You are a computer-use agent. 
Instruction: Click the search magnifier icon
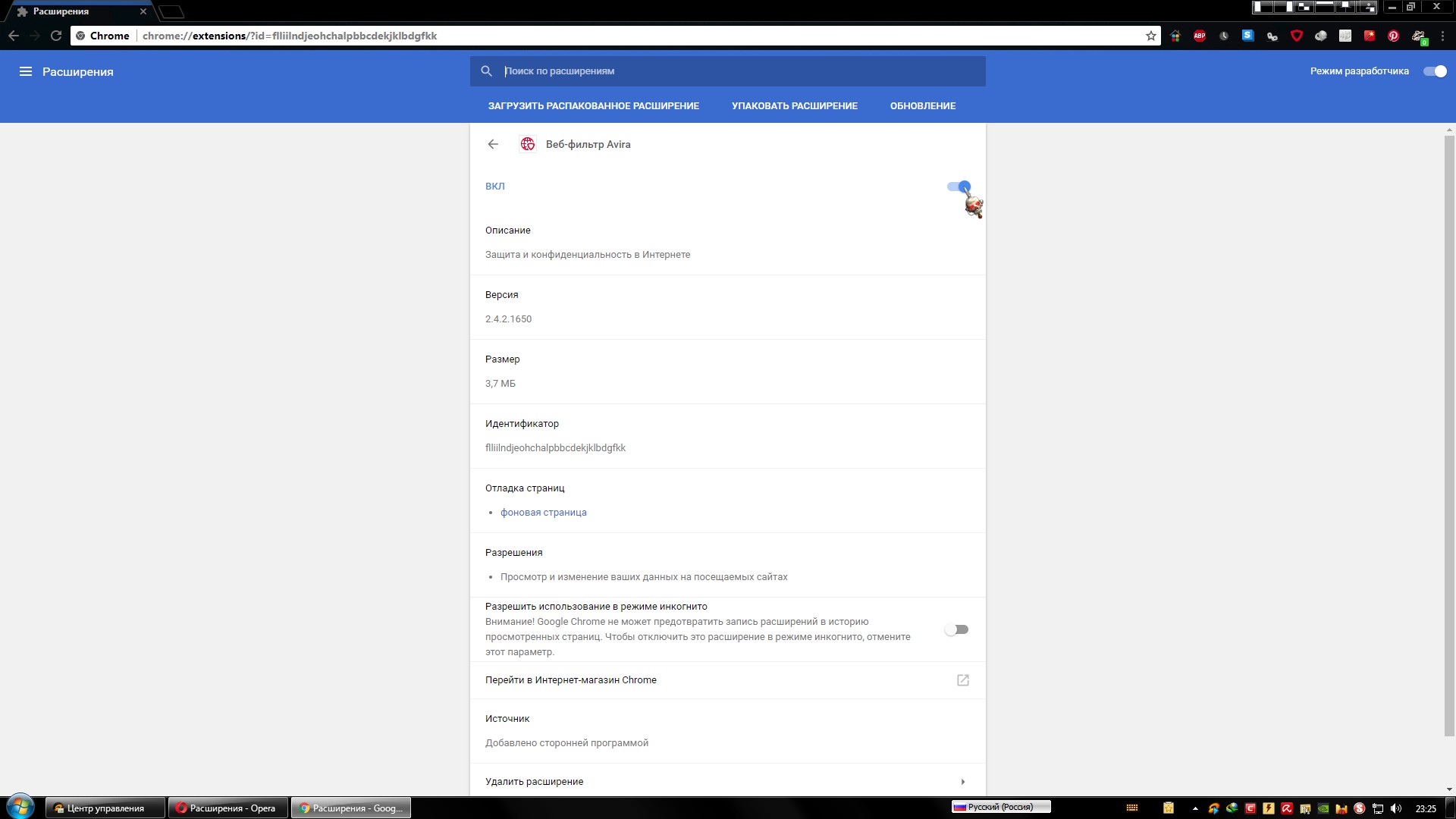pyautogui.click(x=487, y=71)
